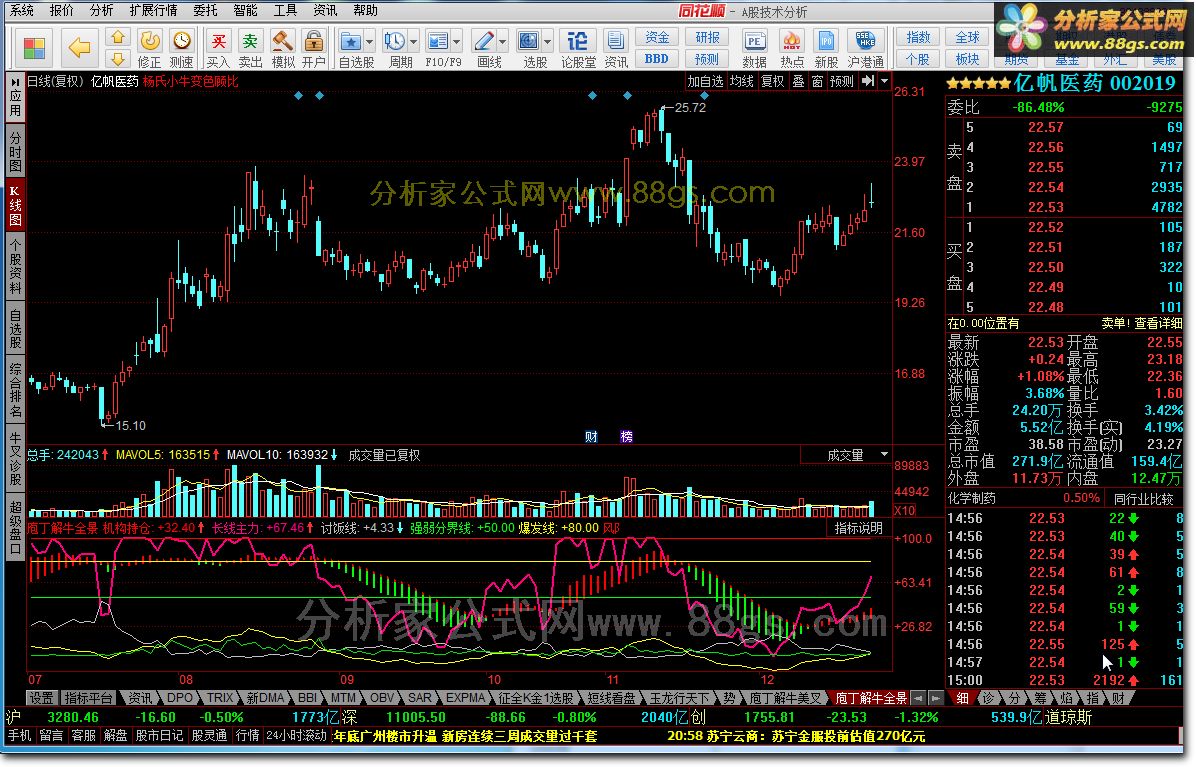Switch to the MTM indicator tab
The image size is (1196, 767).
click(x=342, y=698)
